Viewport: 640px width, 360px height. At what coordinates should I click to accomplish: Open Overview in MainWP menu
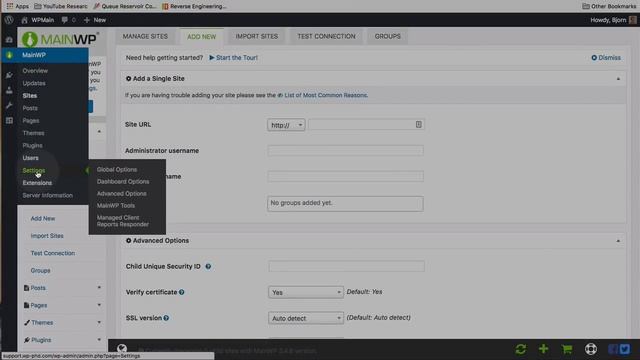pos(35,71)
